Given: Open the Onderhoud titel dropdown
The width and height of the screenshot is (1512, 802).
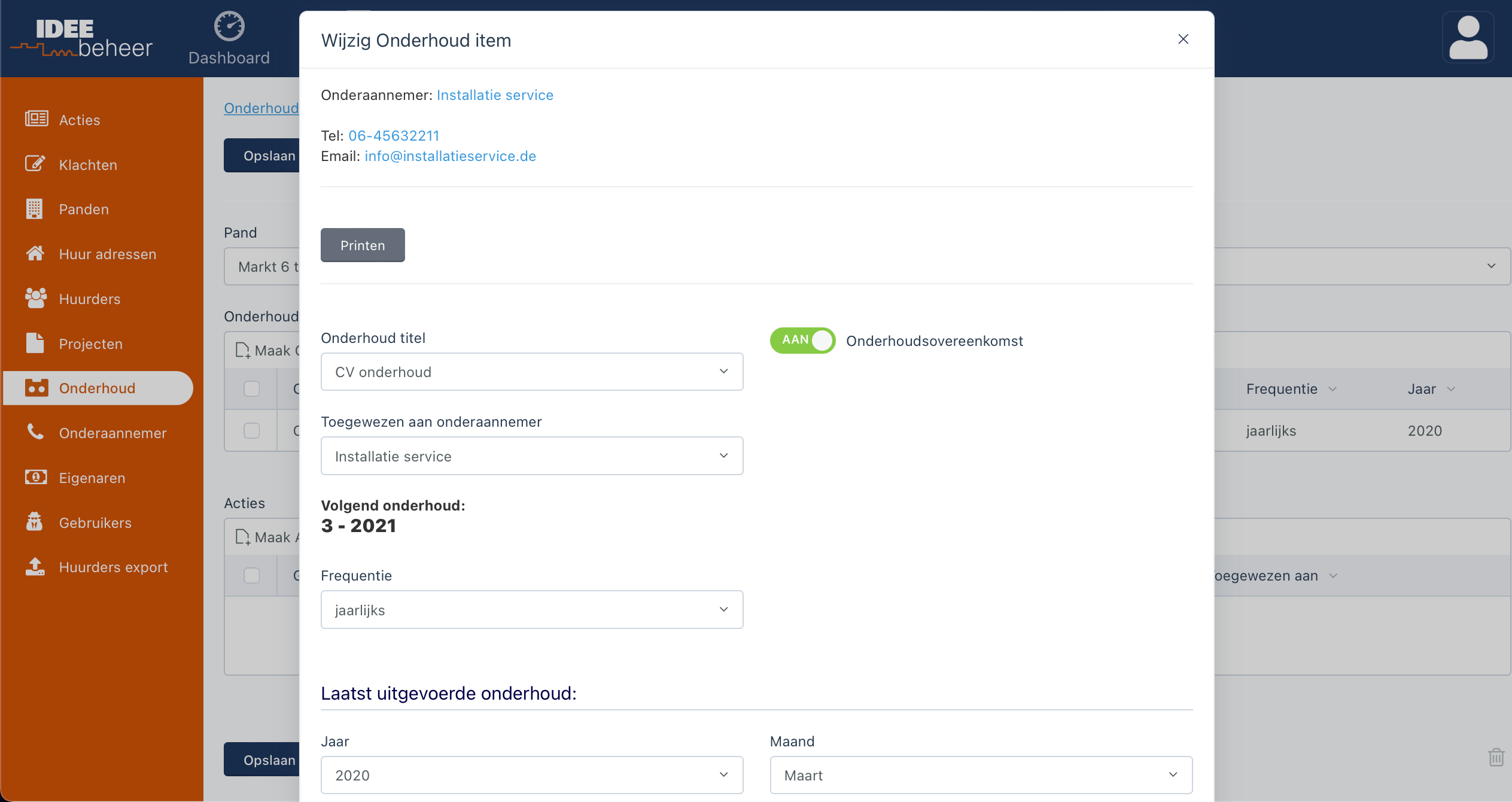Looking at the screenshot, I should 532,372.
